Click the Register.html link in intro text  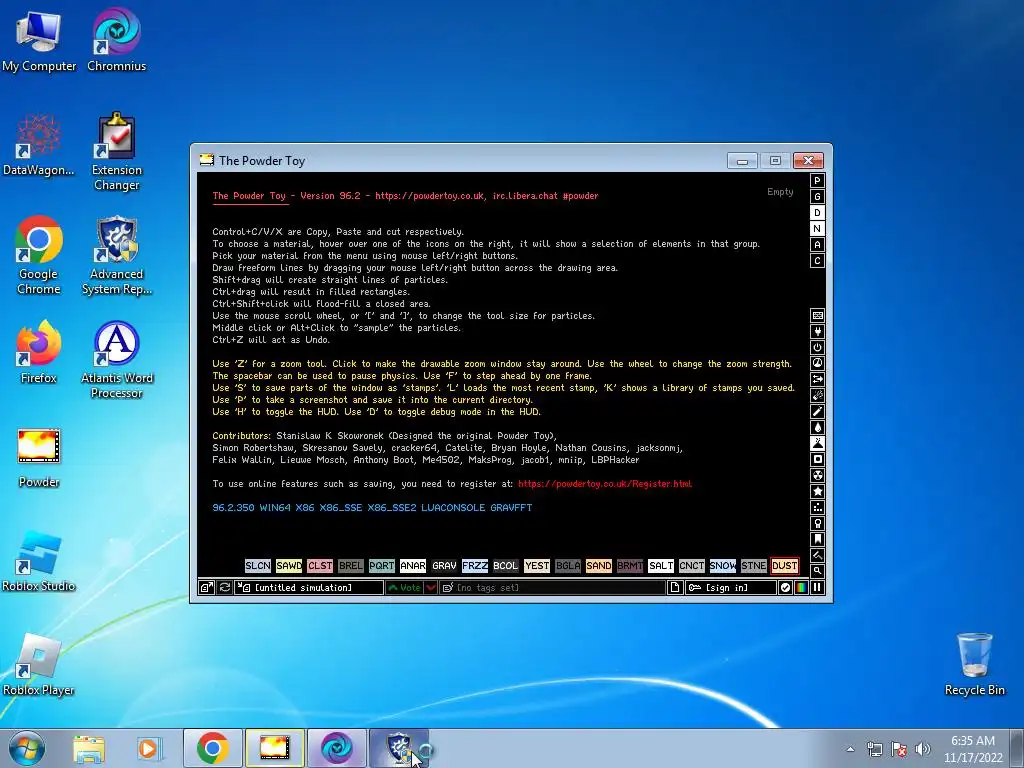pos(605,484)
